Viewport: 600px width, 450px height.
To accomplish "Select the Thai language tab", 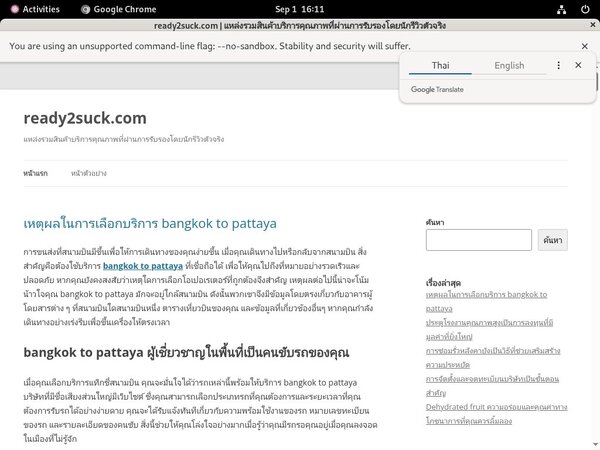I will pyautogui.click(x=440, y=65).
